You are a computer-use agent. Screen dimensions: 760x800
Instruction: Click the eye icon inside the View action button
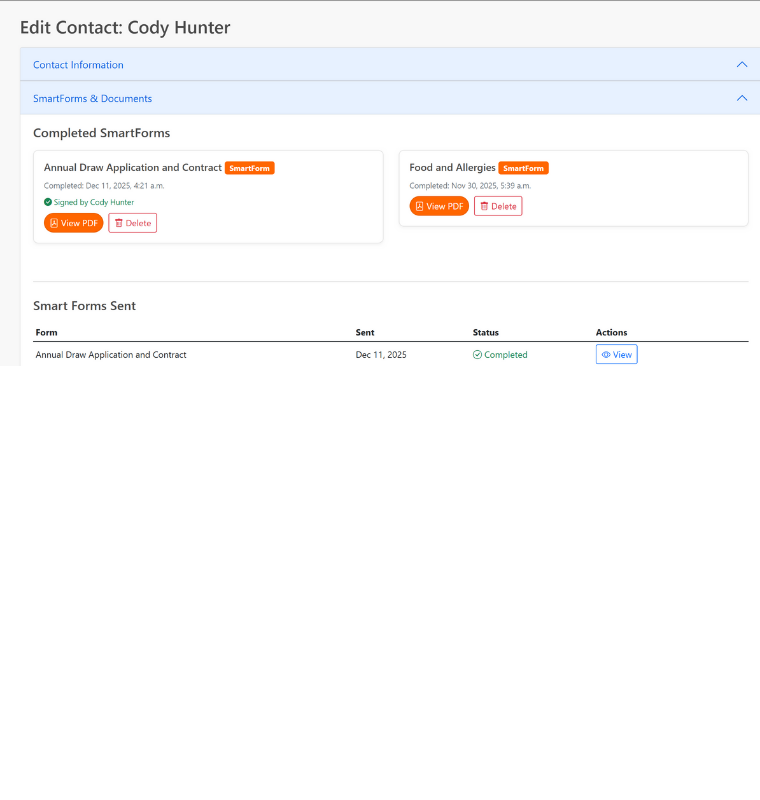point(607,354)
